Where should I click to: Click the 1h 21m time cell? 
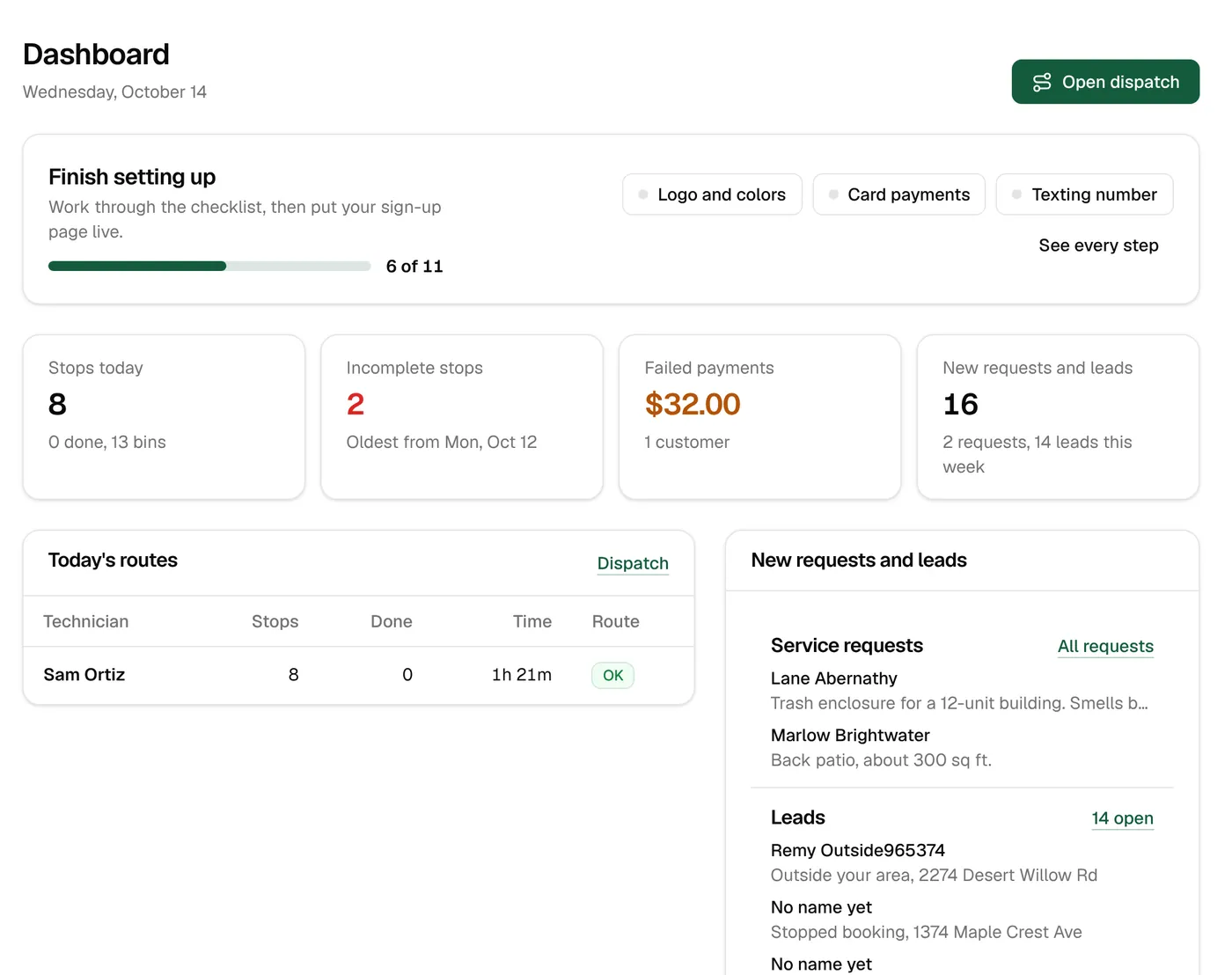[522, 675]
